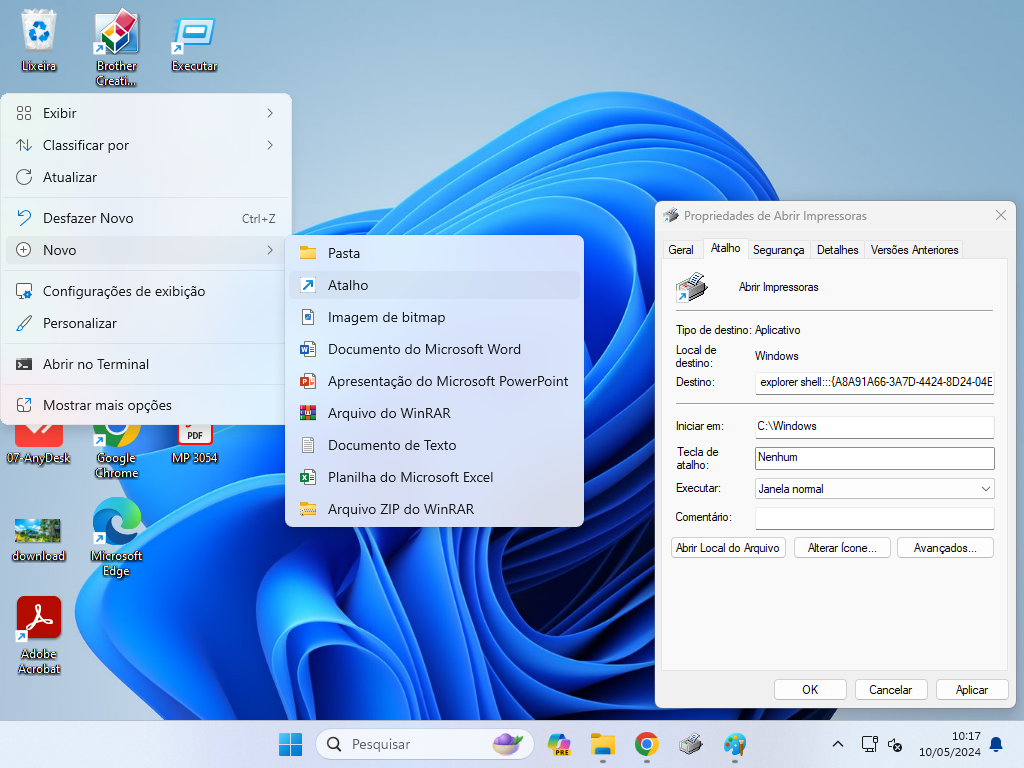Switch to the Geral tab
Image resolution: width=1024 pixels, height=768 pixels.
(x=681, y=250)
